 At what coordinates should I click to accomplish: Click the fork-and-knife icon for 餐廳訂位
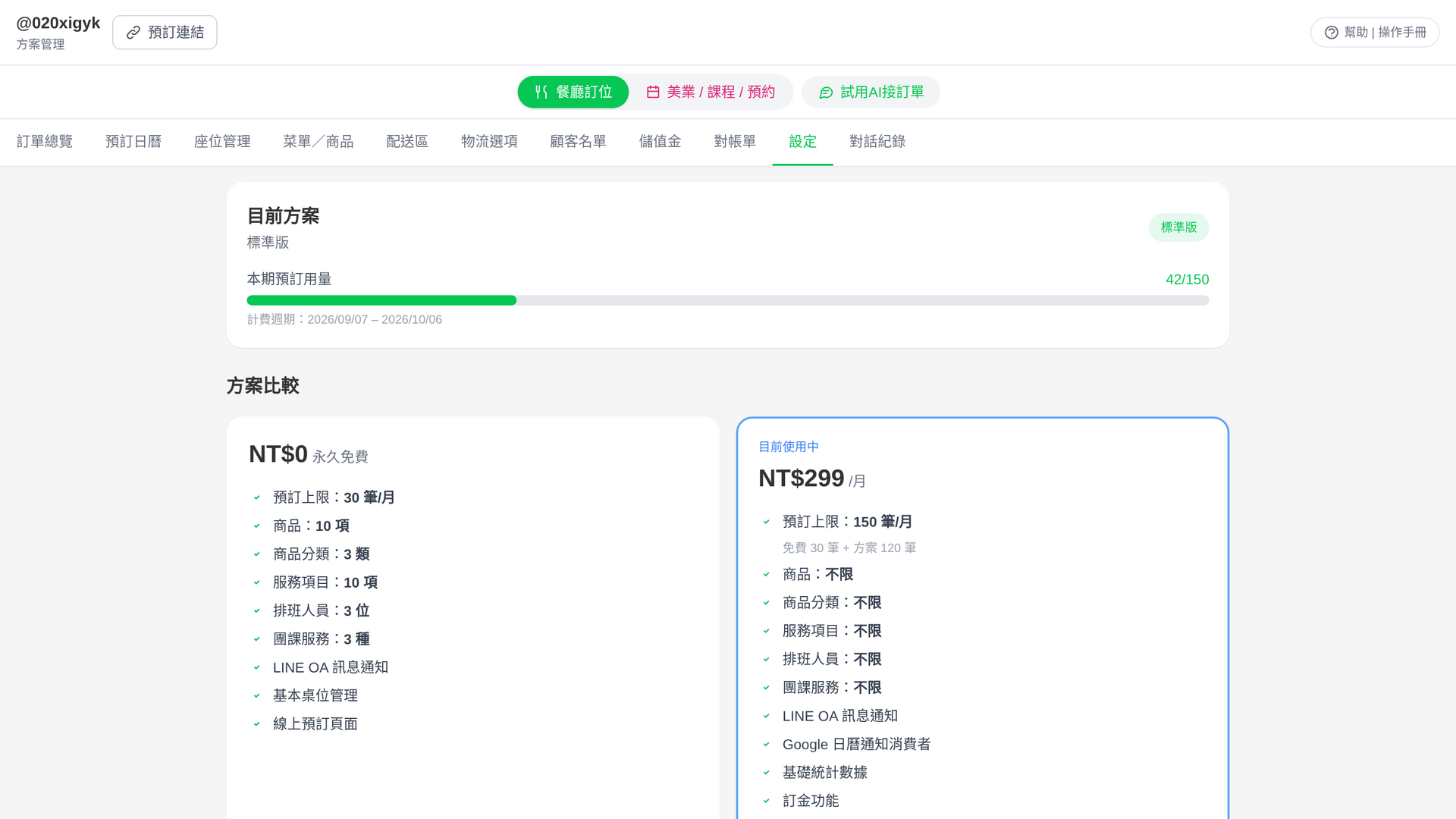(x=541, y=92)
